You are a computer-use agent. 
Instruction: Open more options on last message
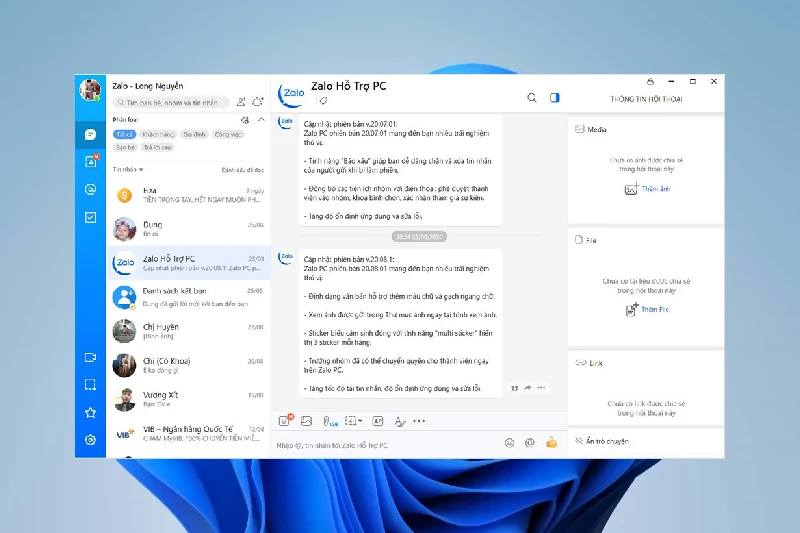coord(541,388)
